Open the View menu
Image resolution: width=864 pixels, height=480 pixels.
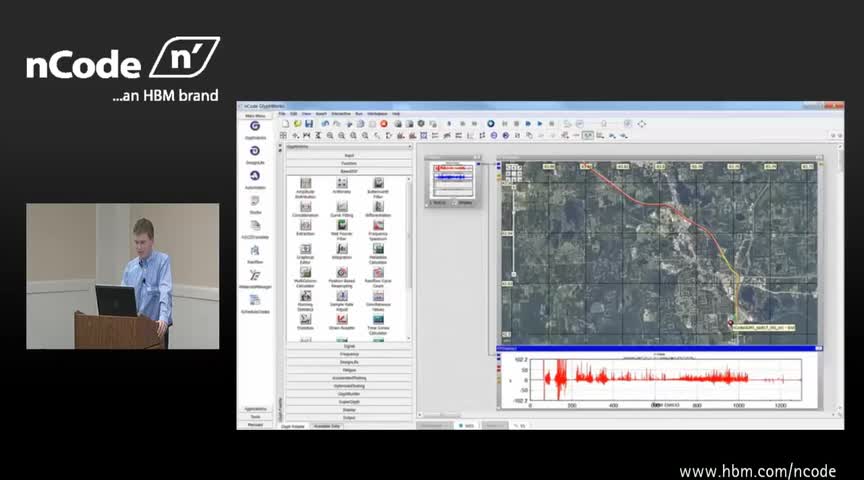tap(306, 114)
